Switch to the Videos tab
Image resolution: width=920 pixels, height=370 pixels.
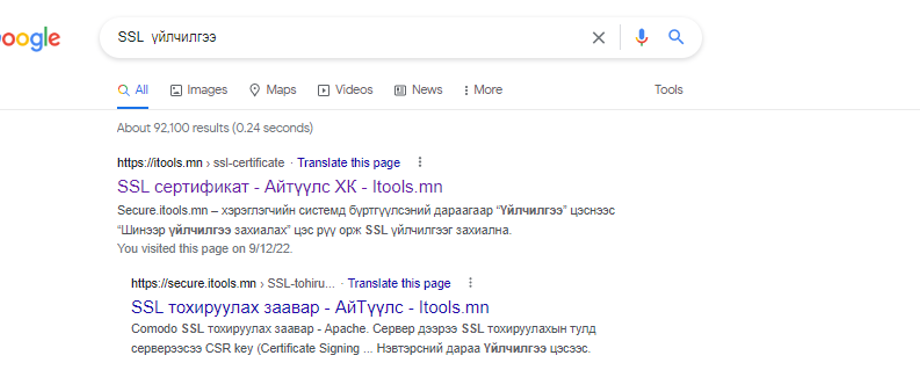[345, 90]
